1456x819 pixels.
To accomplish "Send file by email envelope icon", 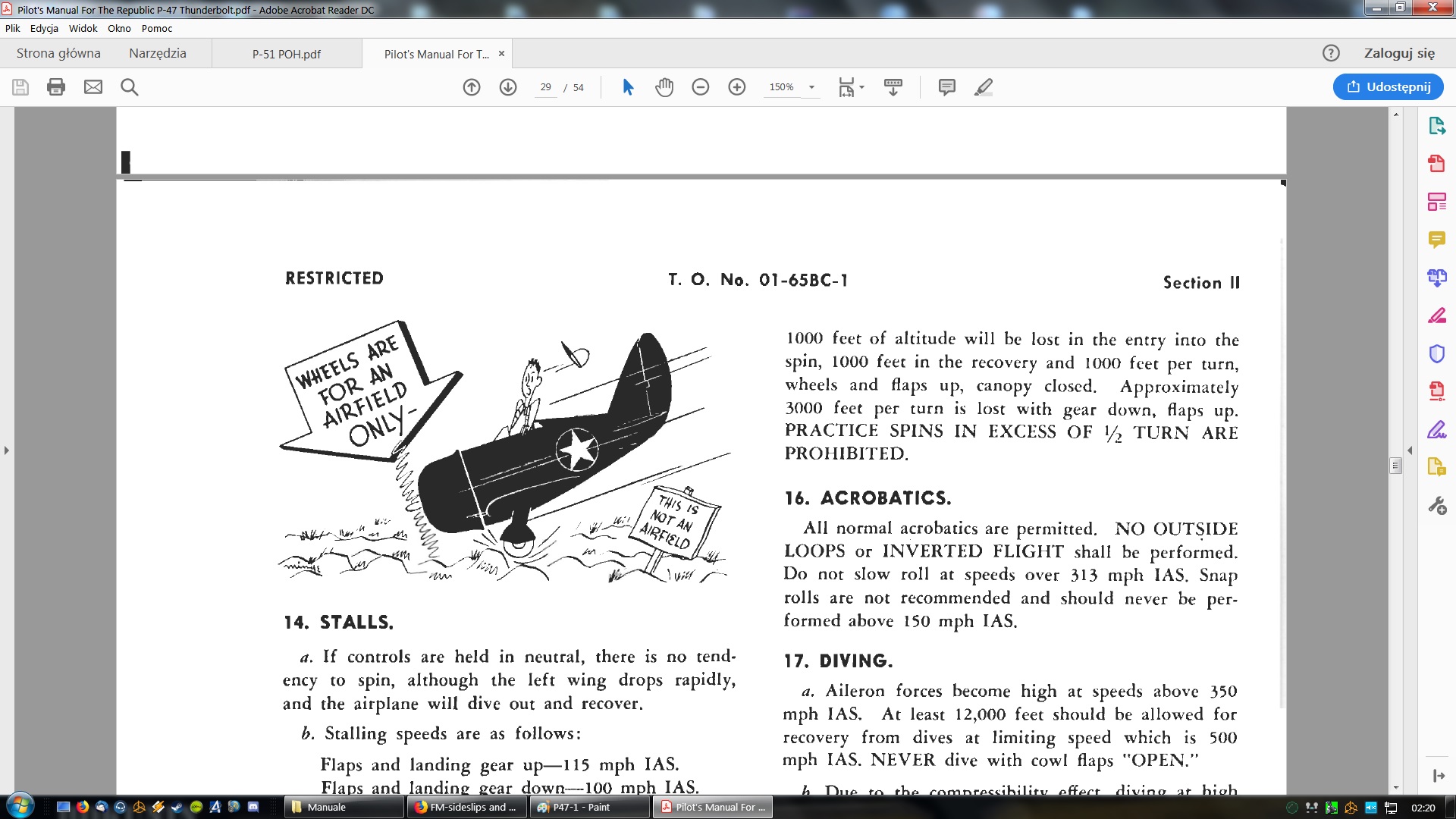I will pos(93,87).
